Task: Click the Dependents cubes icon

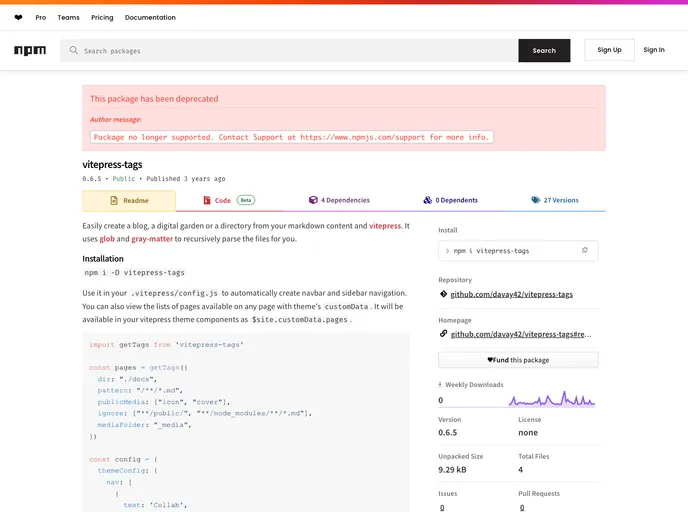Action: [x=427, y=200]
